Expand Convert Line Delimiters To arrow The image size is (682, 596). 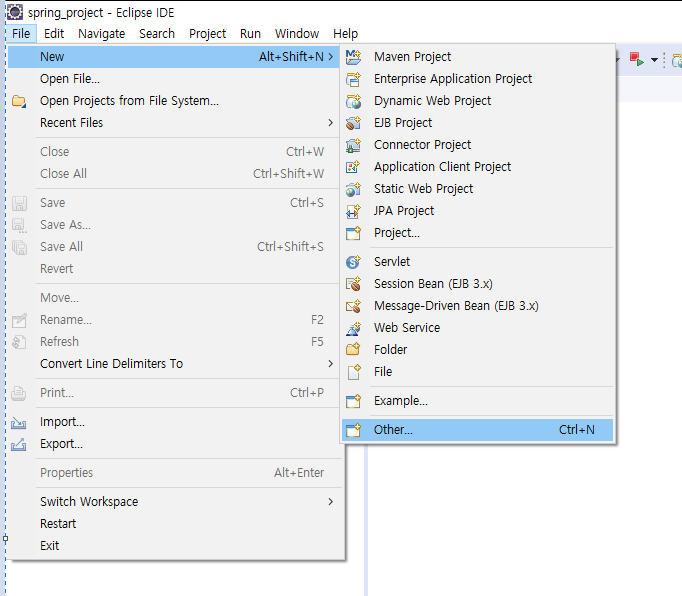(x=331, y=363)
